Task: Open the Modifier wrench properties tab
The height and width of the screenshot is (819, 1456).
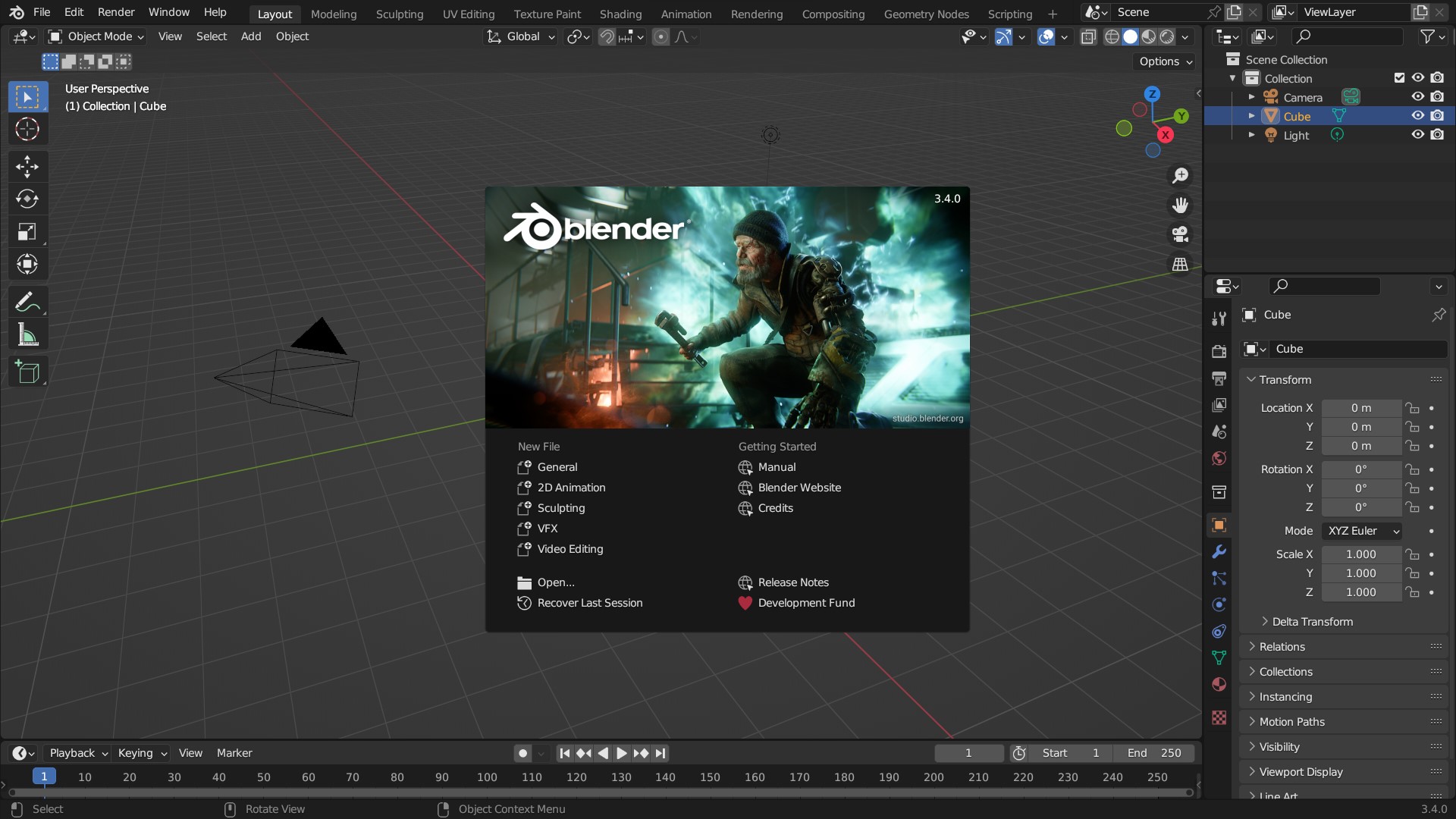Action: (1219, 552)
